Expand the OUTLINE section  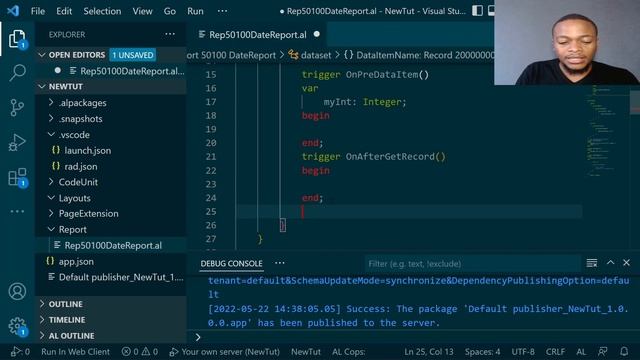click(x=111, y=304)
